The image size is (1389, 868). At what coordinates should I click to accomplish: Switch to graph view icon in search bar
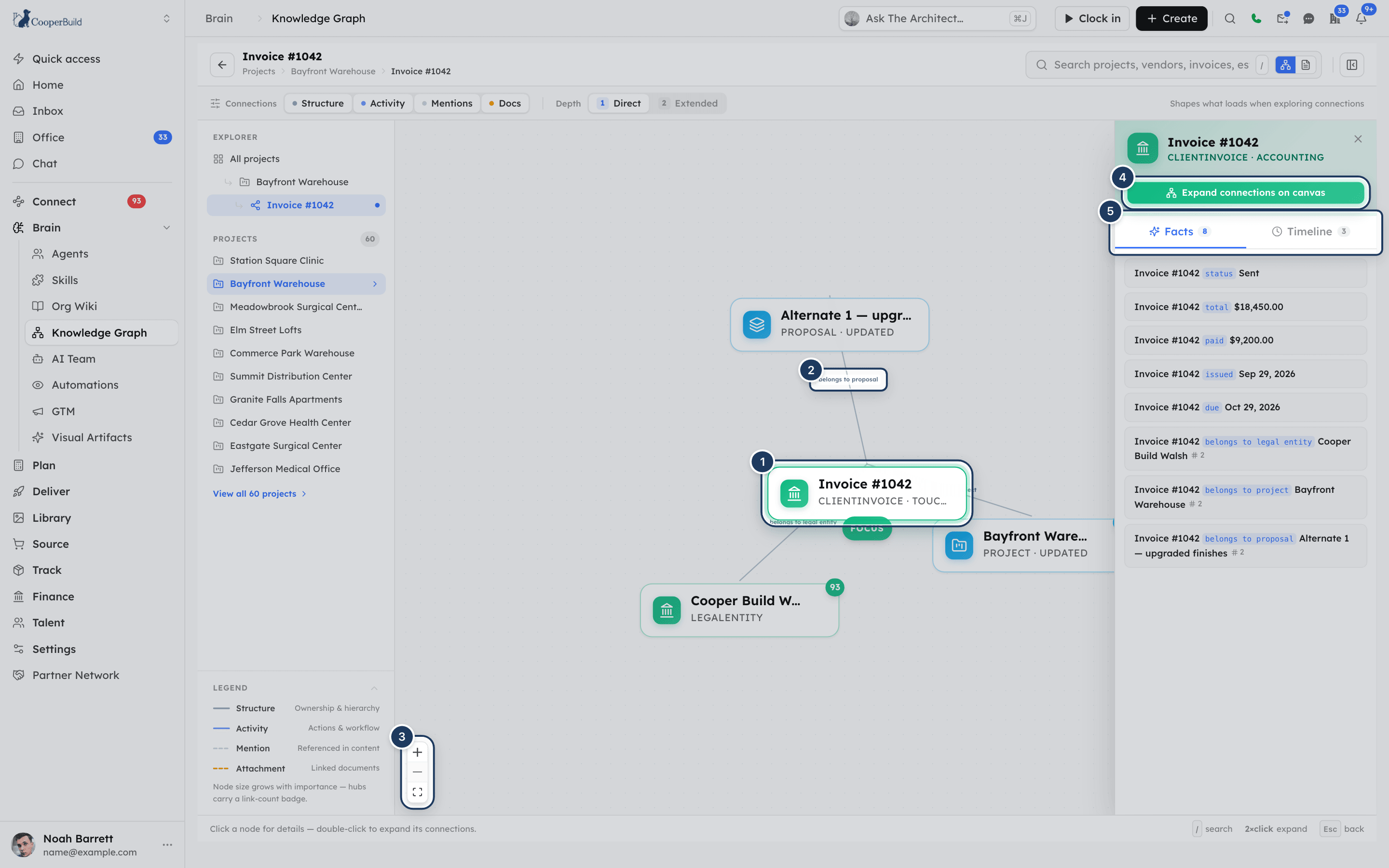tap(1285, 65)
